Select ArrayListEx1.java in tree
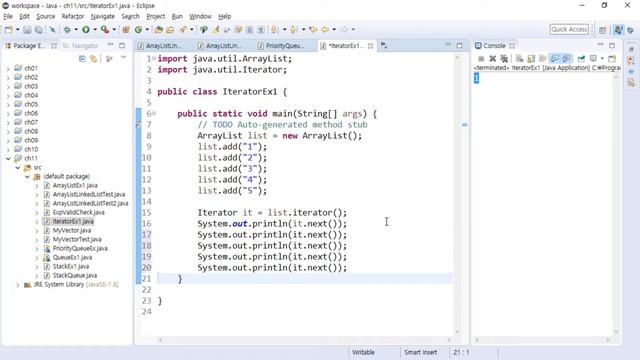The height and width of the screenshot is (360, 640). tap(75, 185)
